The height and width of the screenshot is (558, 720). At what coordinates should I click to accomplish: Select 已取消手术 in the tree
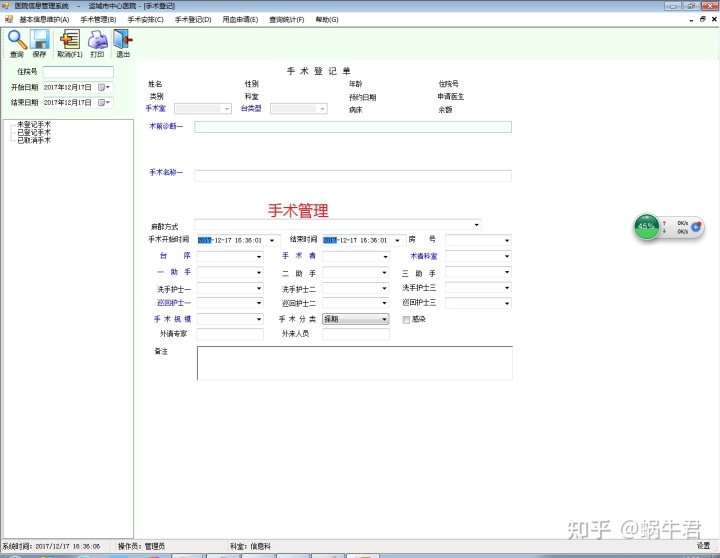coord(34,140)
